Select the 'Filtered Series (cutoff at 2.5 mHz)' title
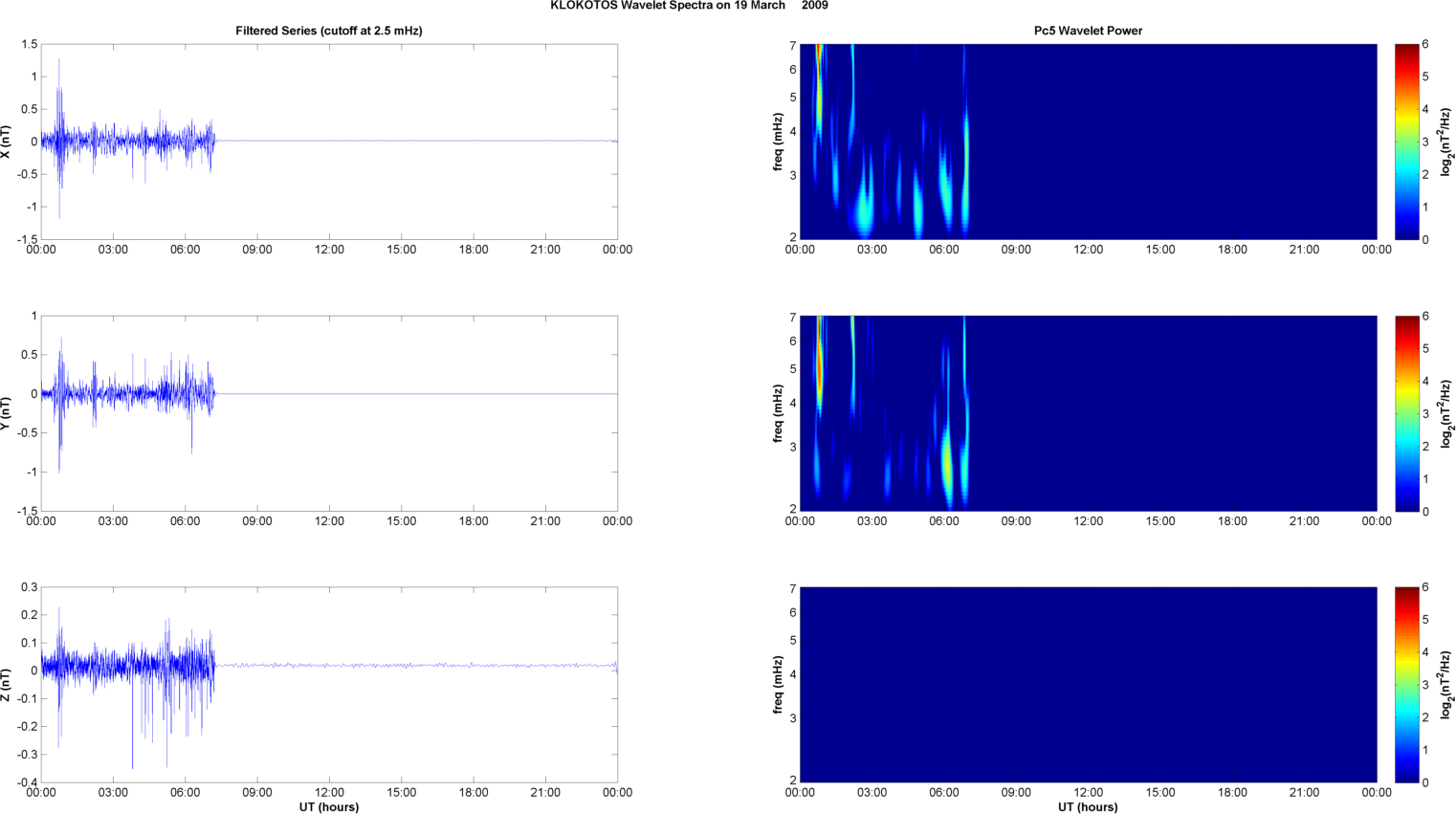Viewport: 1456px width, 814px height. point(329,31)
